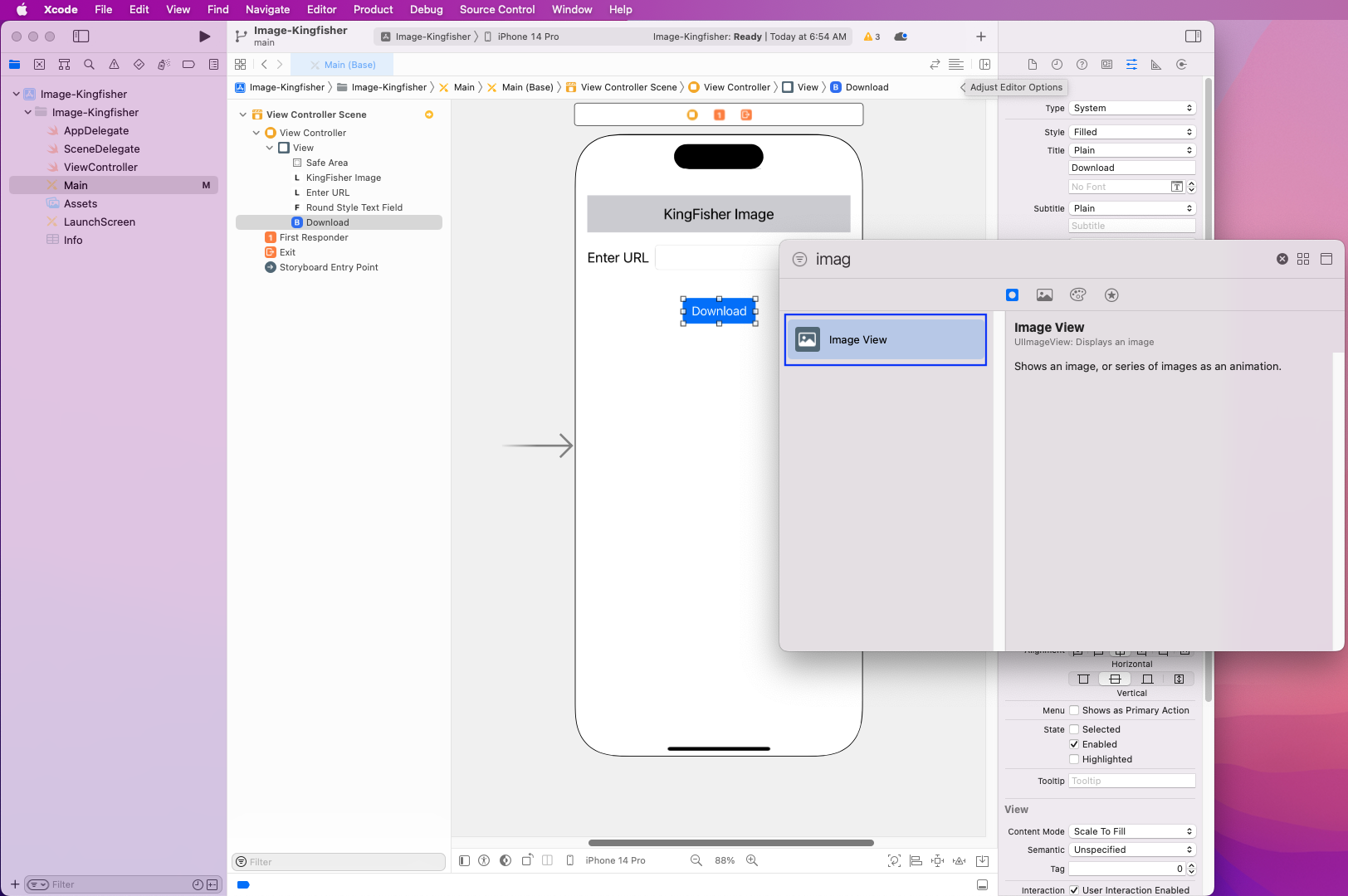Open the Source Control navigator
The image size is (1348, 896).
(x=39, y=65)
